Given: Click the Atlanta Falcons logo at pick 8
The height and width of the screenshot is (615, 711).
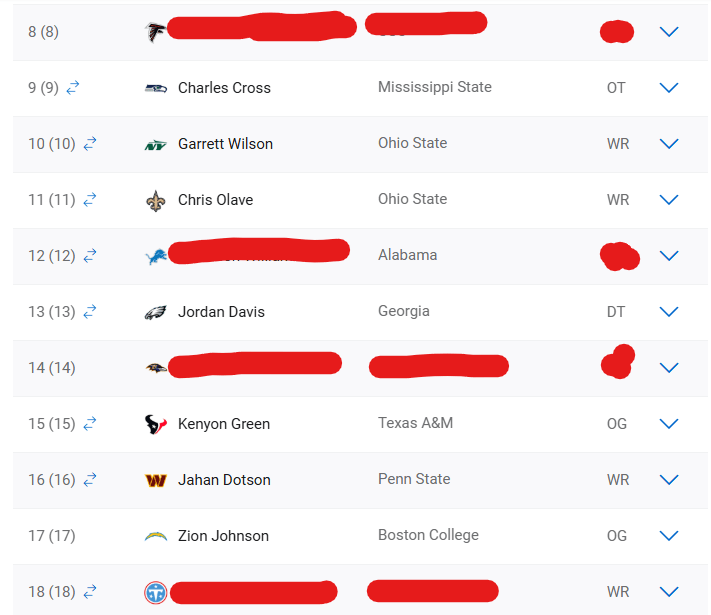Looking at the screenshot, I should [155, 32].
